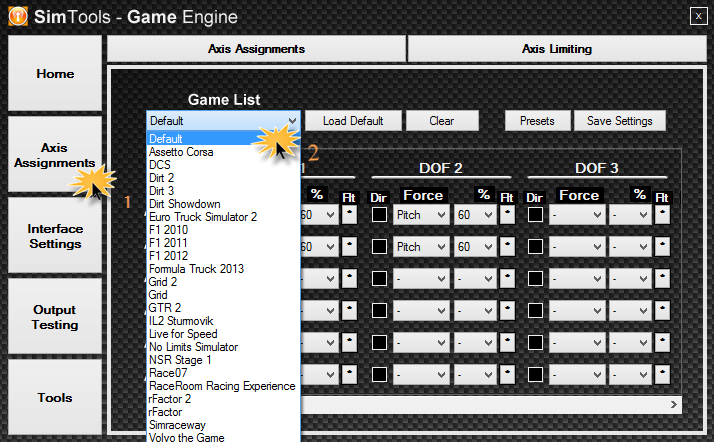Open DOF 3 percent dropdown, first row
The width and height of the screenshot is (714, 442).
click(x=631, y=215)
